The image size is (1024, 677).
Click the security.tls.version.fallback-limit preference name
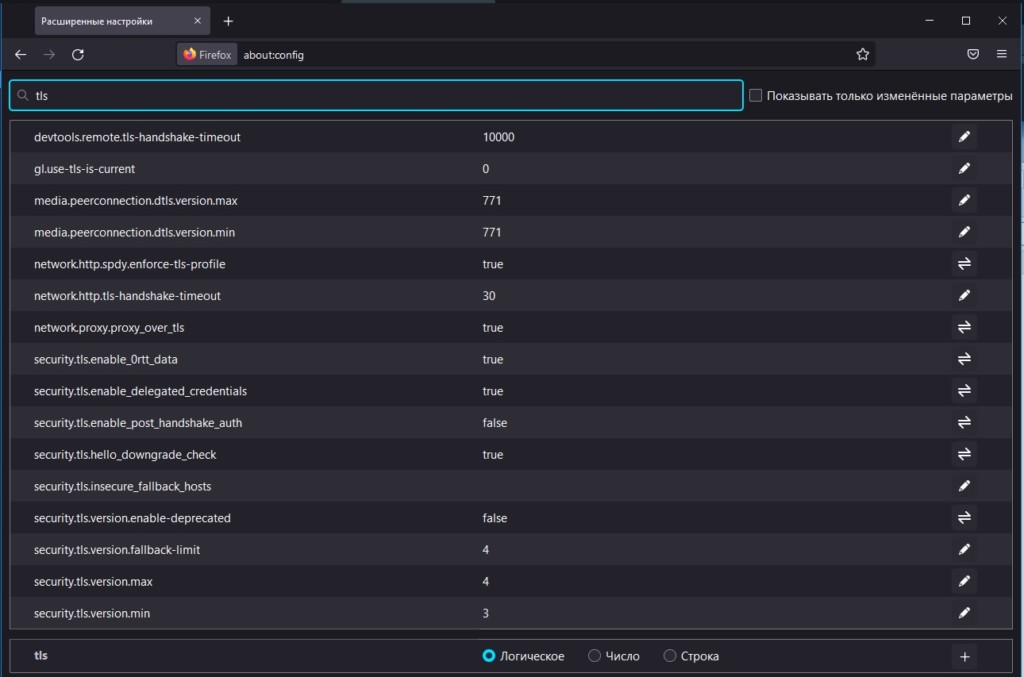click(x=117, y=550)
